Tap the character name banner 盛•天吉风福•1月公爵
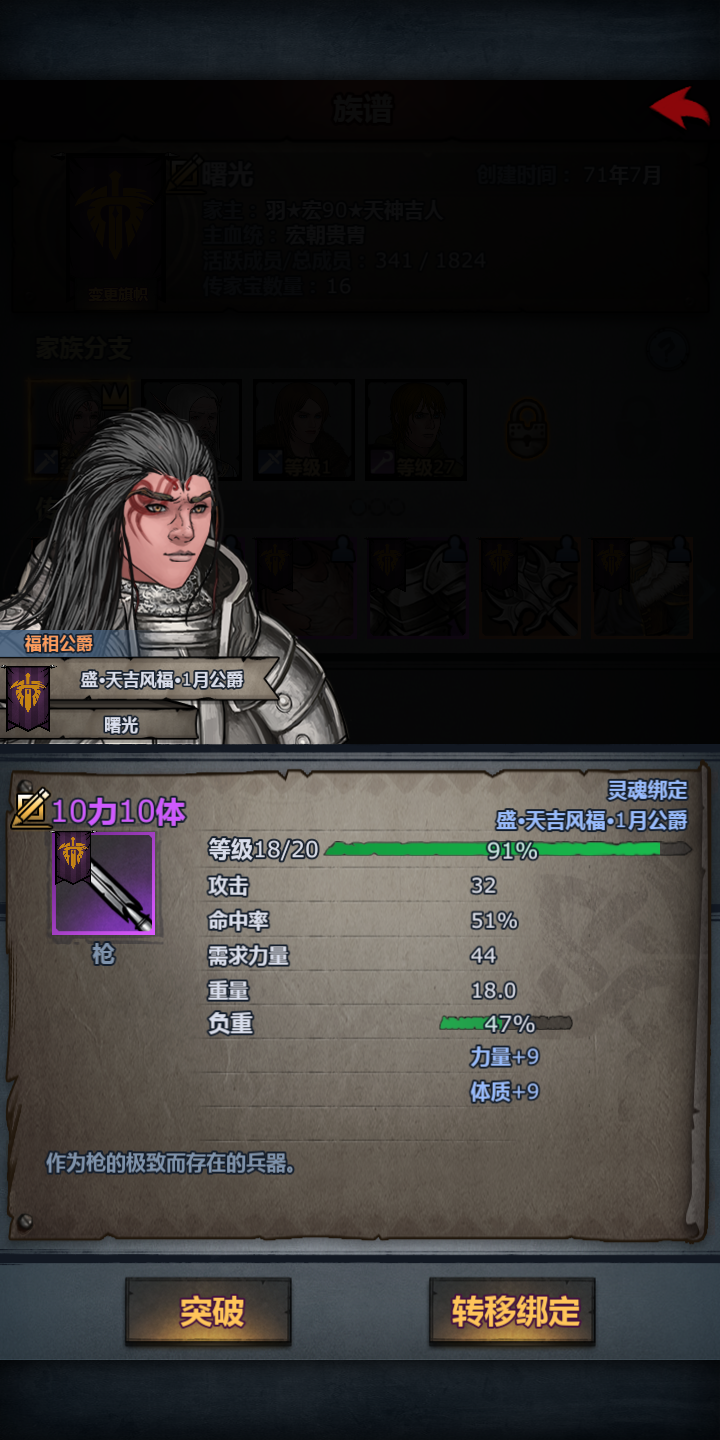Viewport: 720px width, 1440px height. click(162, 680)
